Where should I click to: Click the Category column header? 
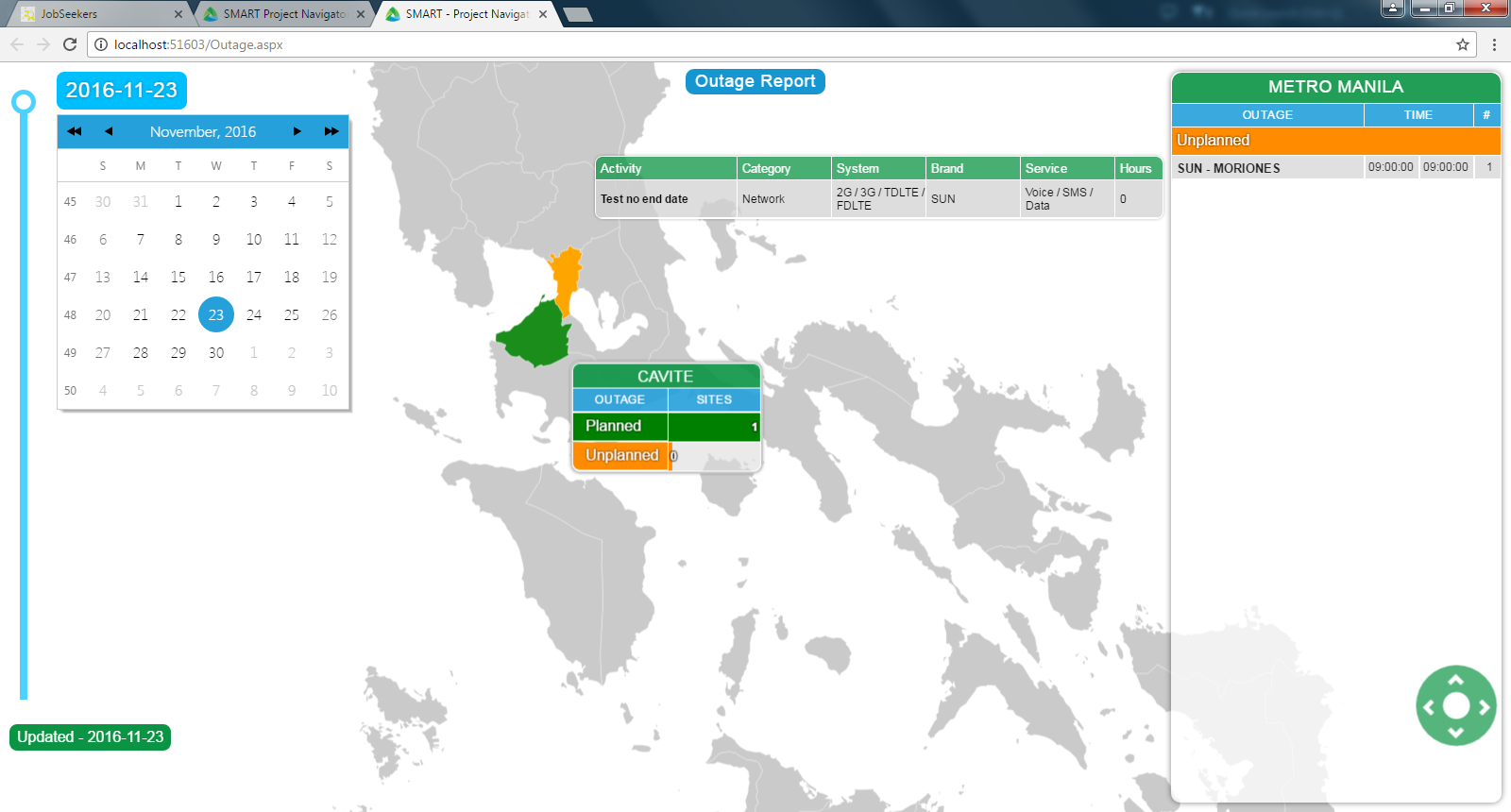(x=784, y=168)
